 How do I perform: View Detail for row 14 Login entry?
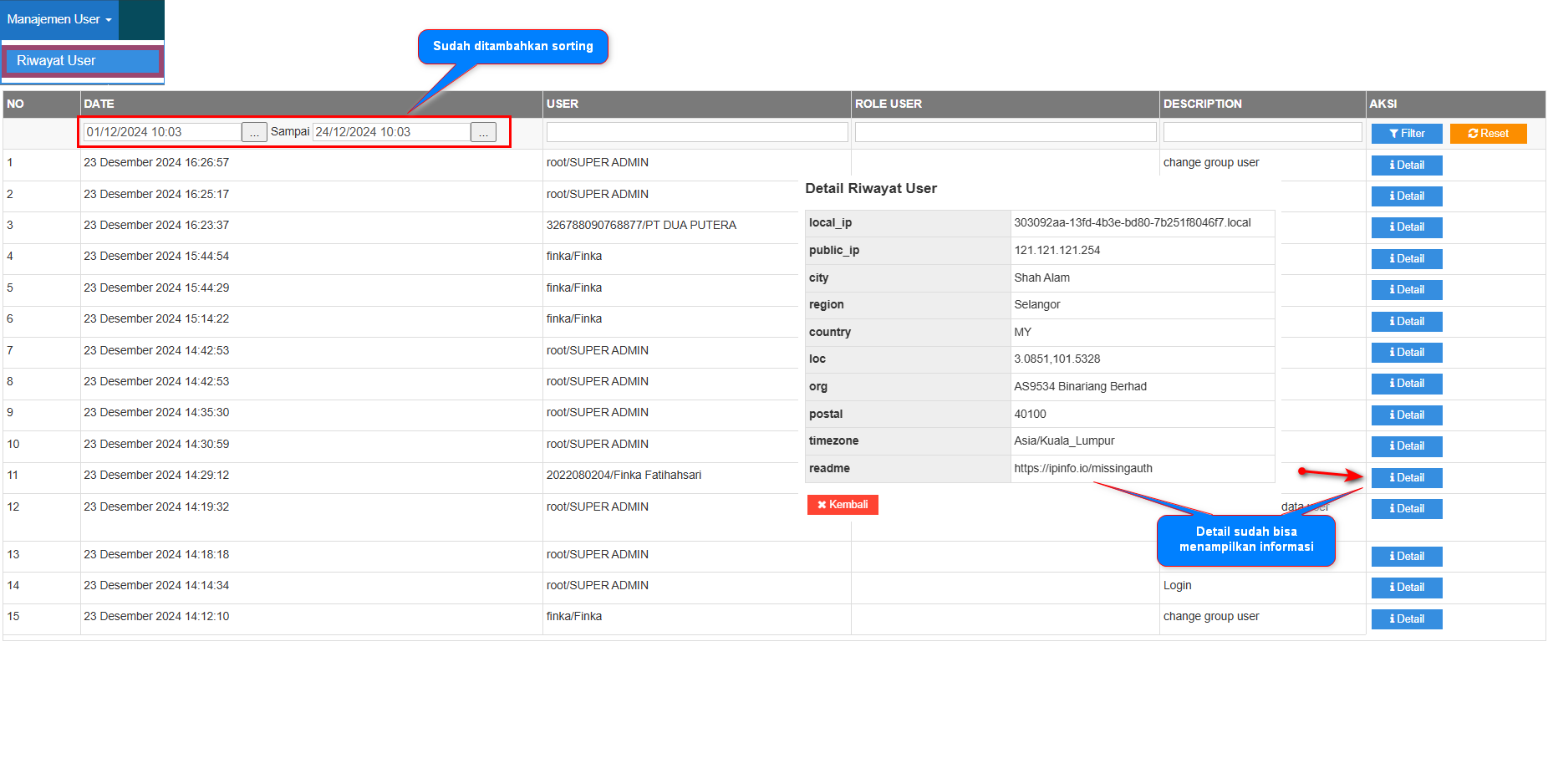[1406, 588]
